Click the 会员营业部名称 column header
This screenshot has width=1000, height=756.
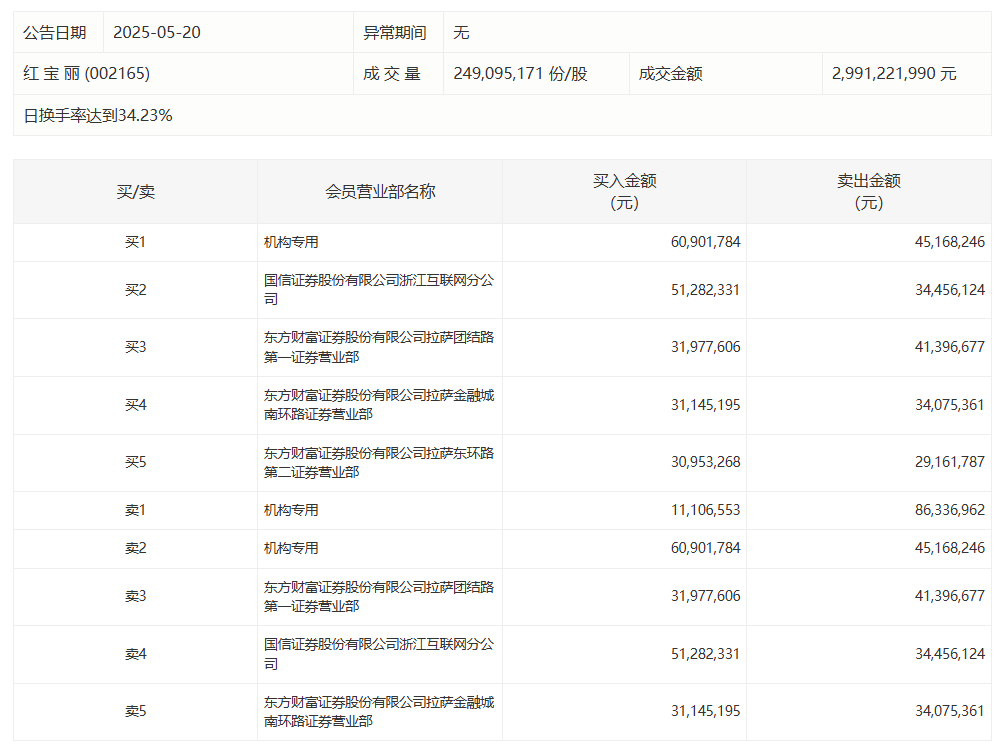[x=380, y=191]
